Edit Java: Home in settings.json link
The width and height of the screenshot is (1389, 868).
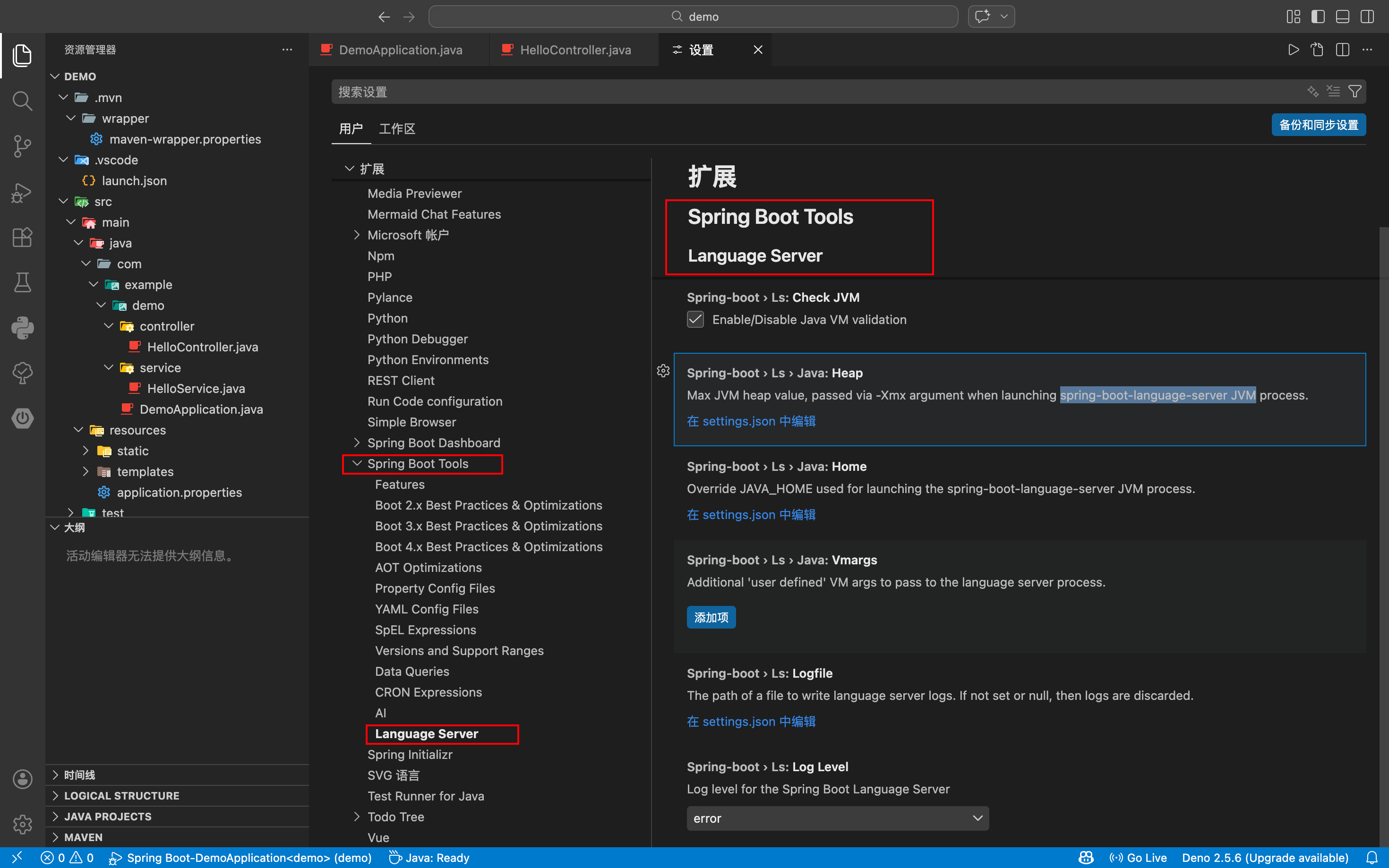click(751, 515)
